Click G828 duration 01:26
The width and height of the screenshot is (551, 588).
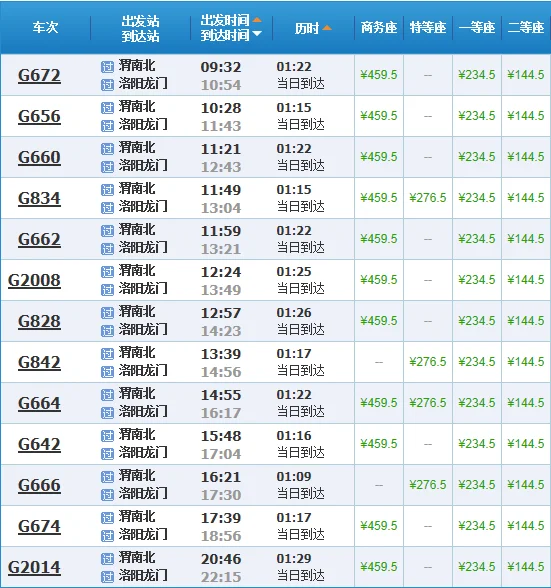[x=294, y=313]
